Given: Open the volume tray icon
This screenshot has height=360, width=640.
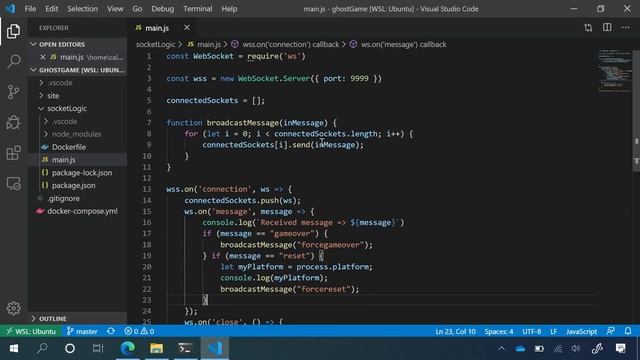Looking at the screenshot, I should pos(576,348).
